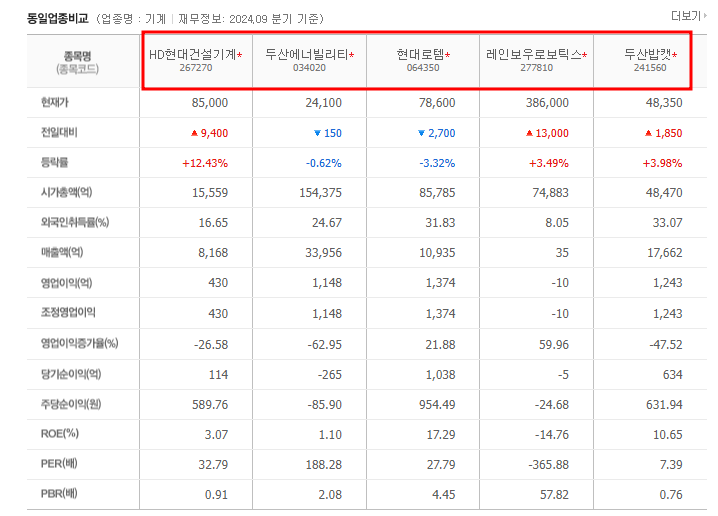The height and width of the screenshot is (516, 718).
Task: Select the 주당순이익(원) row label
Action: coord(71,404)
